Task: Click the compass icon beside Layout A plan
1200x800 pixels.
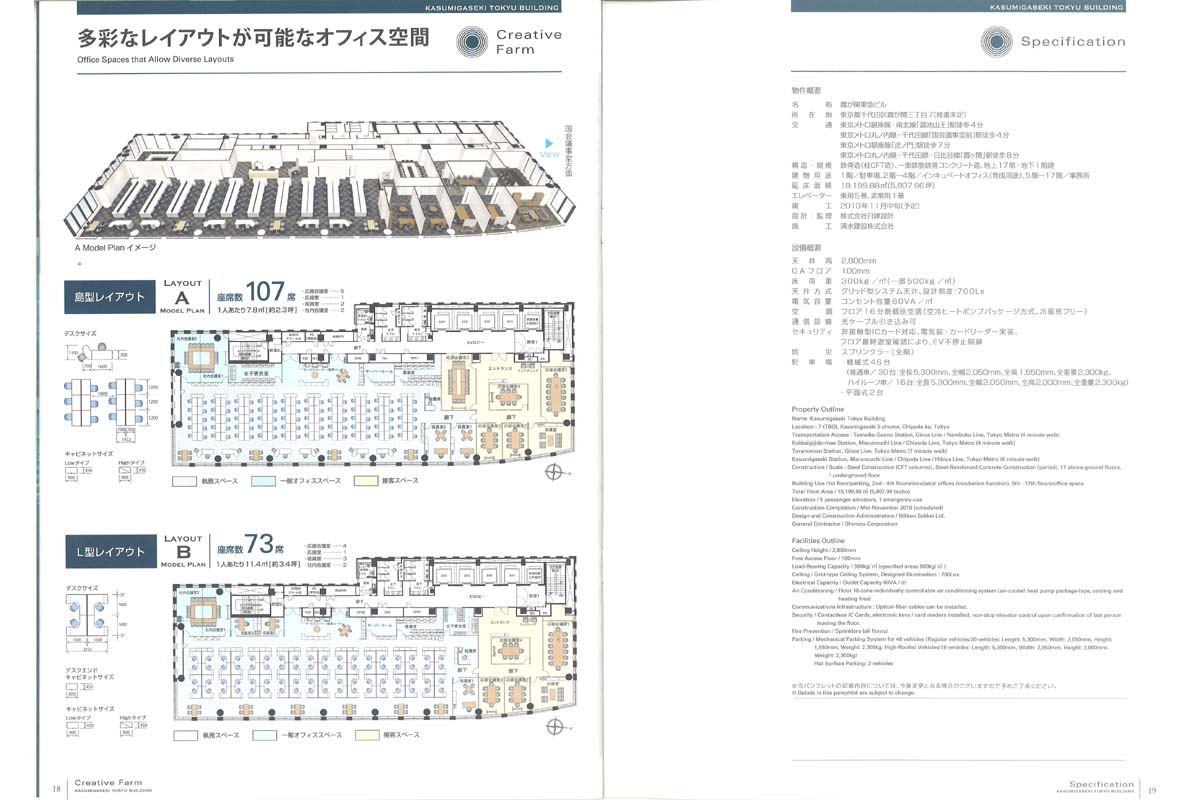Action: pyautogui.click(x=553, y=473)
